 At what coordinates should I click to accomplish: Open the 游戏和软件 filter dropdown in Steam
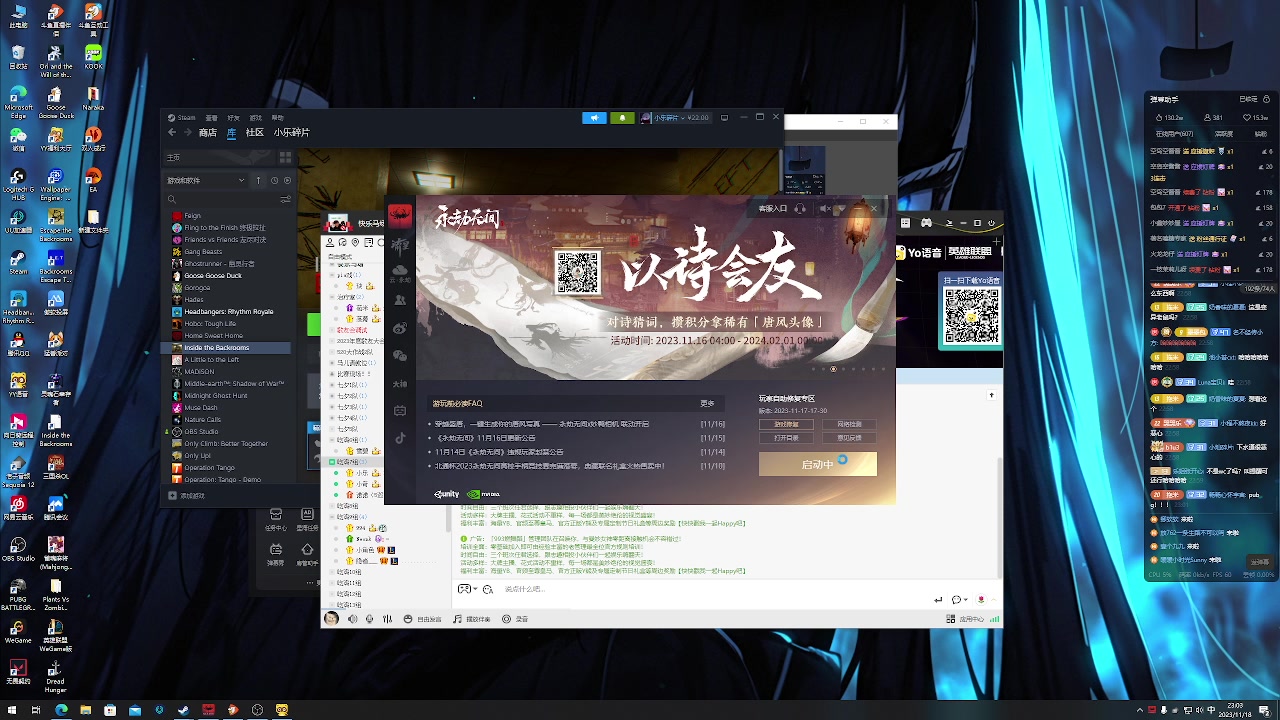coord(205,180)
